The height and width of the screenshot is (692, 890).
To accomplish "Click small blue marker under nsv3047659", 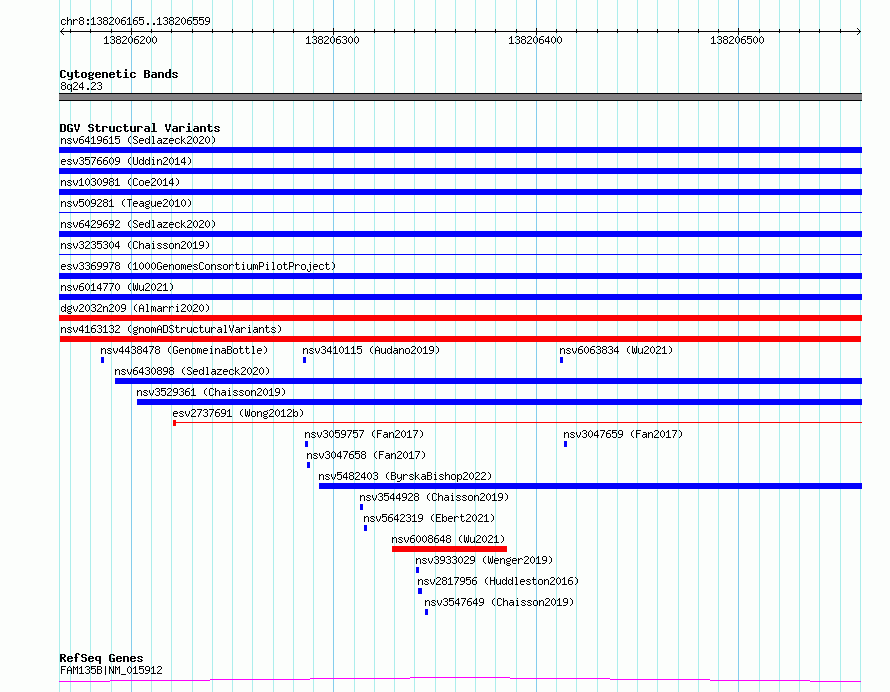I will pos(565,444).
